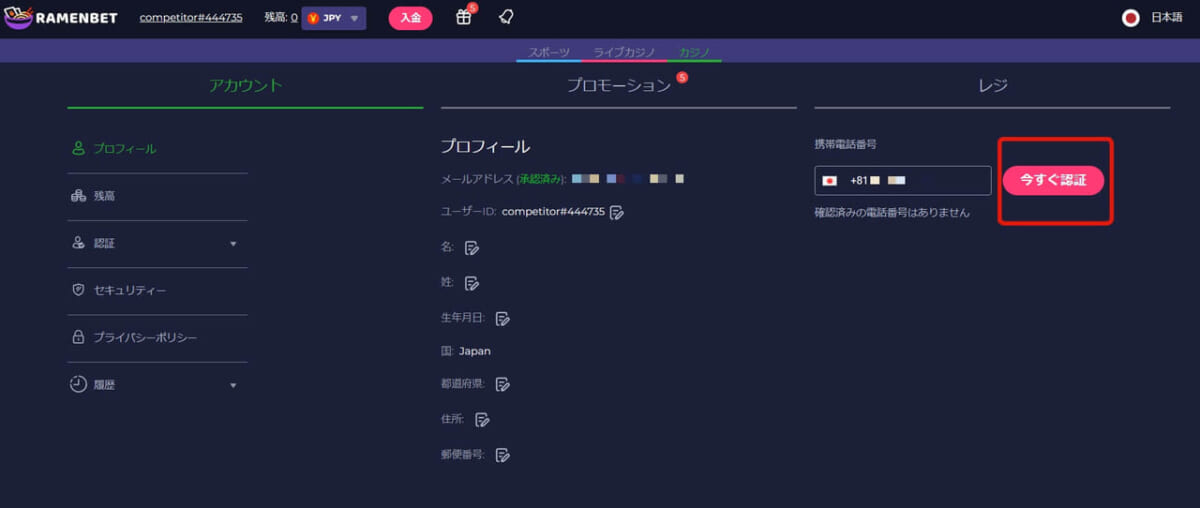Open the competitor#444735 username link

tap(191, 18)
